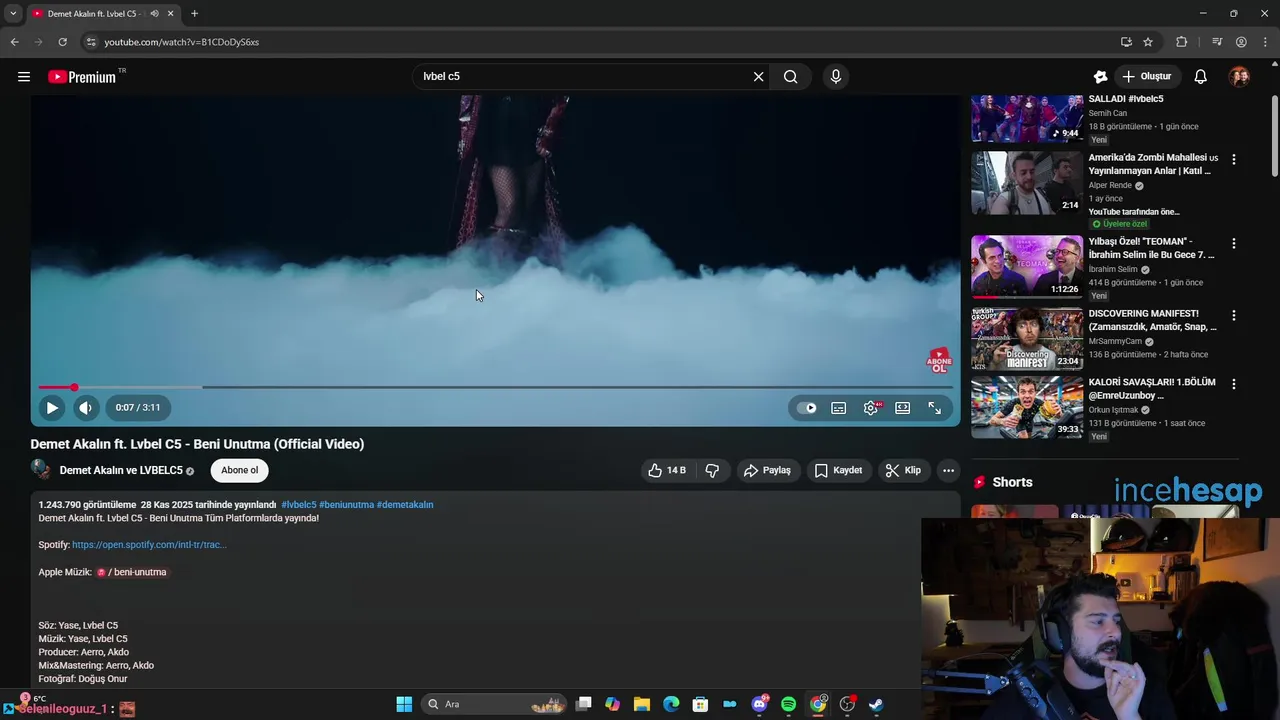The image size is (1280, 720).
Task: Click the taskbar Ara search box
Action: (494, 704)
